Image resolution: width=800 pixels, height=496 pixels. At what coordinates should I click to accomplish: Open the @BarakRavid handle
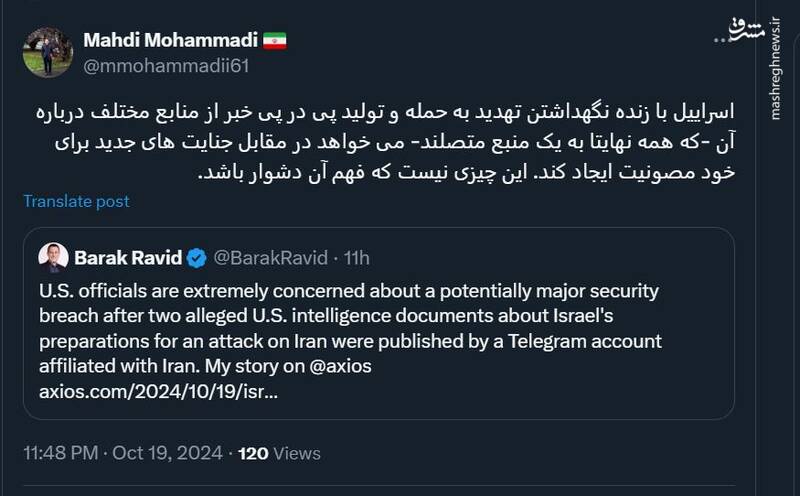[x=270, y=259]
